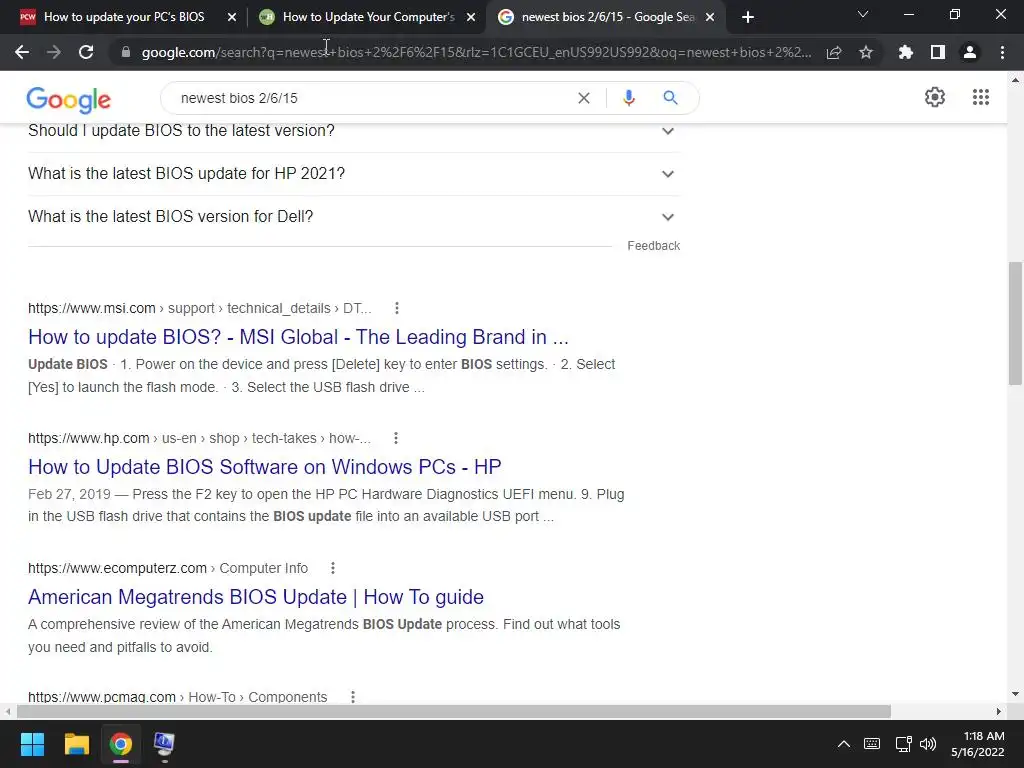Open a new browser tab
Image resolution: width=1024 pixels, height=768 pixels.
pyautogui.click(x=748, y=17)
